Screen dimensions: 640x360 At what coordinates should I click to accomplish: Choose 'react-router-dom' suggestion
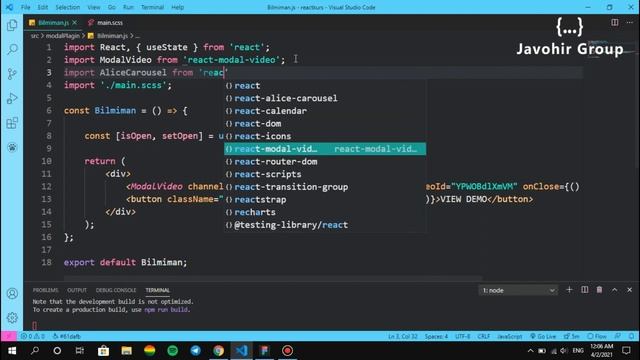pyautogui.click(x=325, y=162)
